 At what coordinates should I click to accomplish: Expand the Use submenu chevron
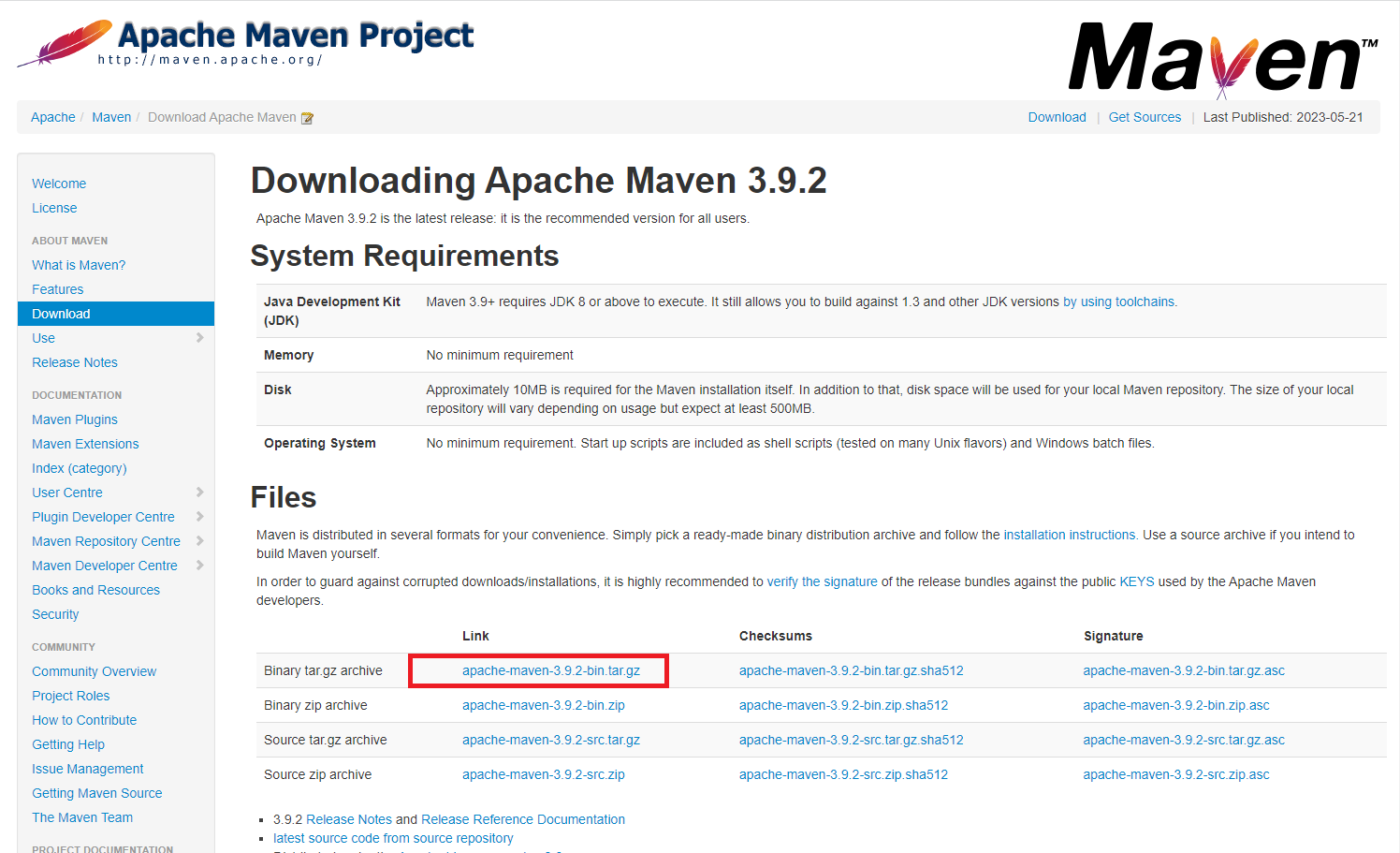point(199,338)
